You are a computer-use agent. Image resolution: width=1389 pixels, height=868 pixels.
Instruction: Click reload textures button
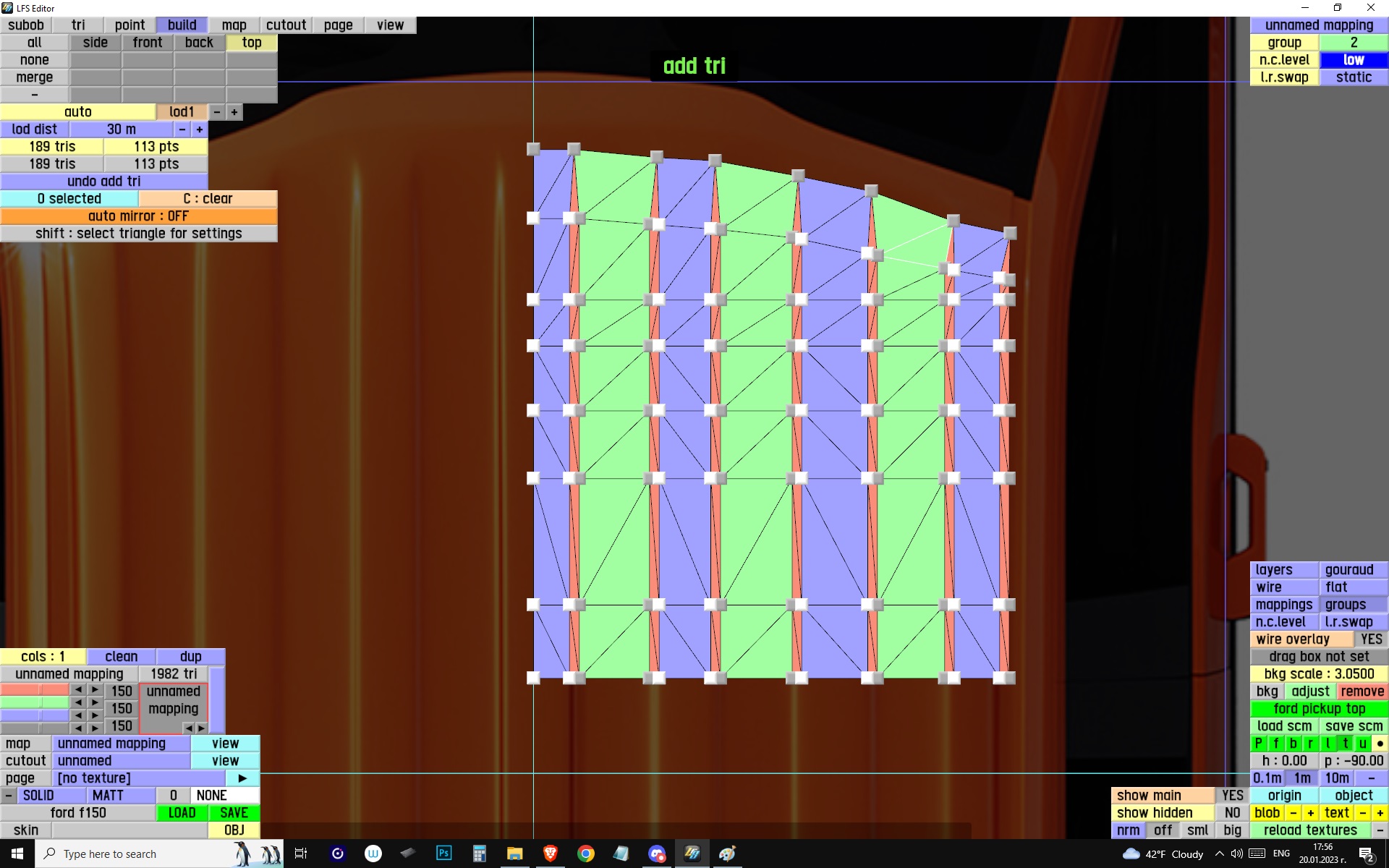point(1310,830)
